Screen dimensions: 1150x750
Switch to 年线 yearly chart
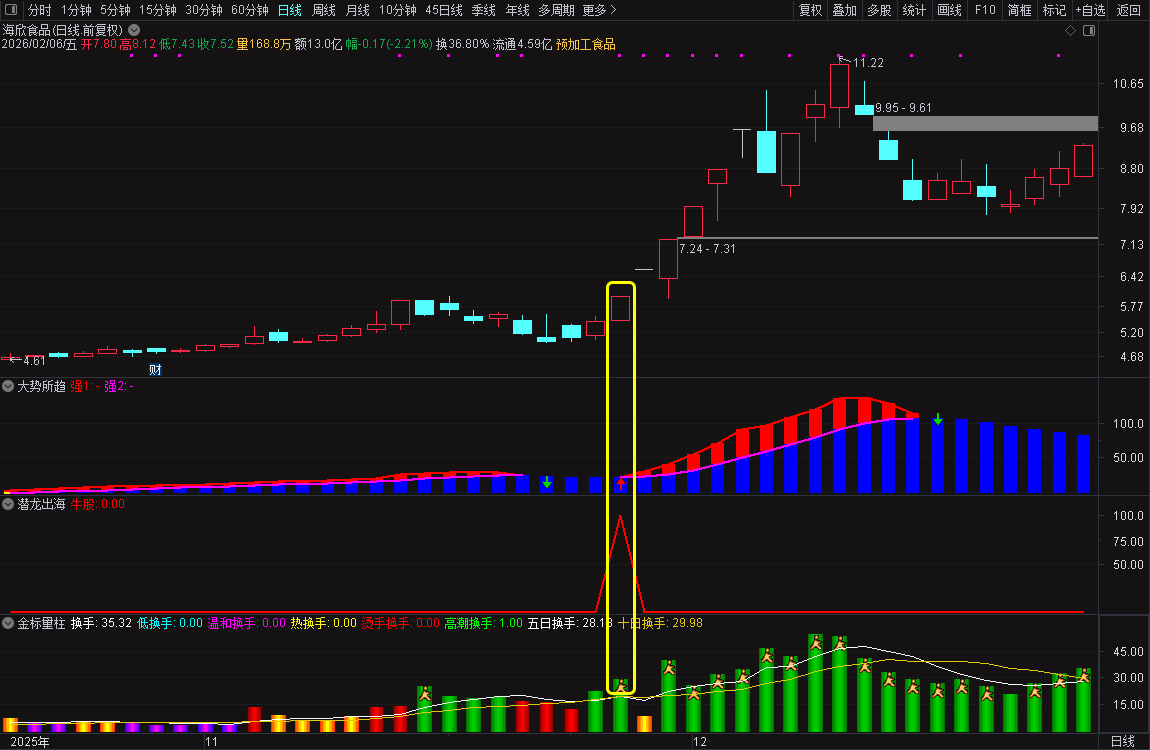[517, 10]
